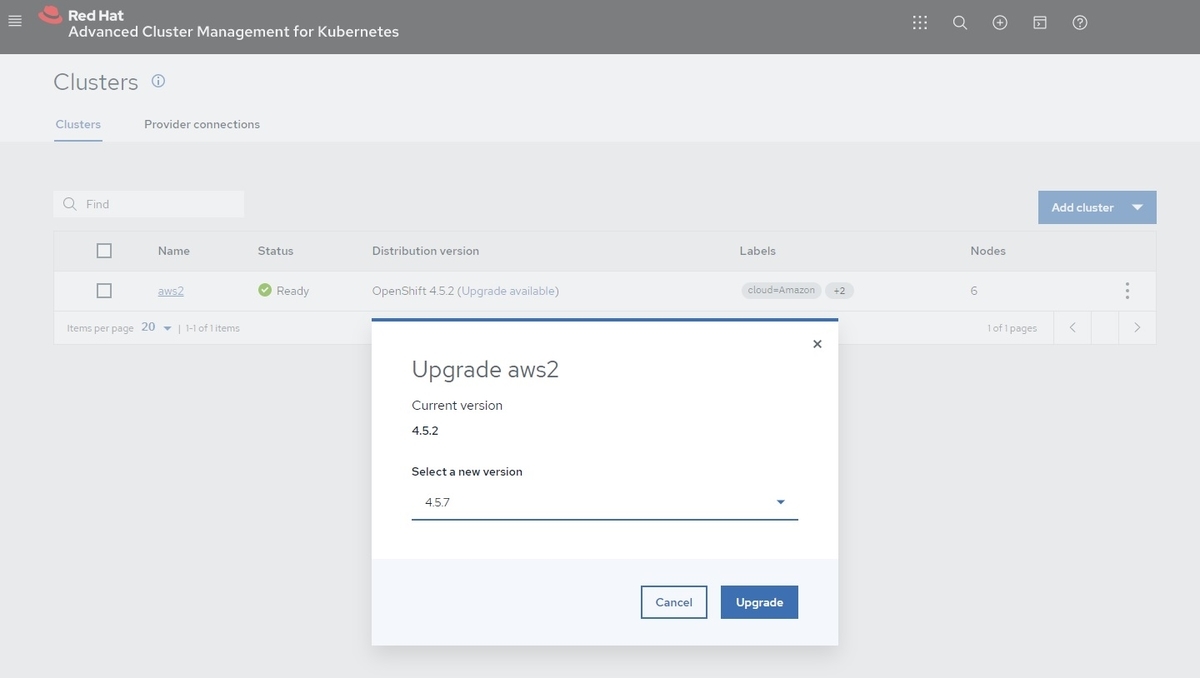Open the aws2 cluster link
Viewport: 1200px width, 678px height.
[x=171, y=291]
